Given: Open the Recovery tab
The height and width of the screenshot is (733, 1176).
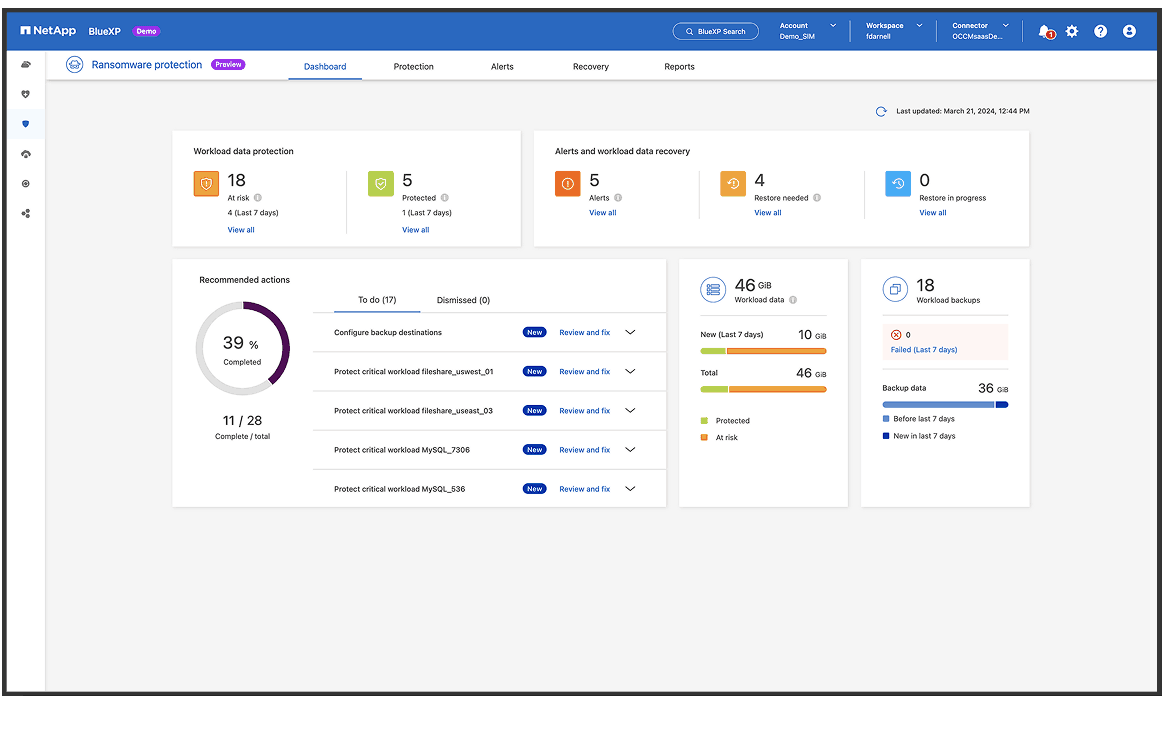Looking at the screenshot, I should [x=591, y=67].
